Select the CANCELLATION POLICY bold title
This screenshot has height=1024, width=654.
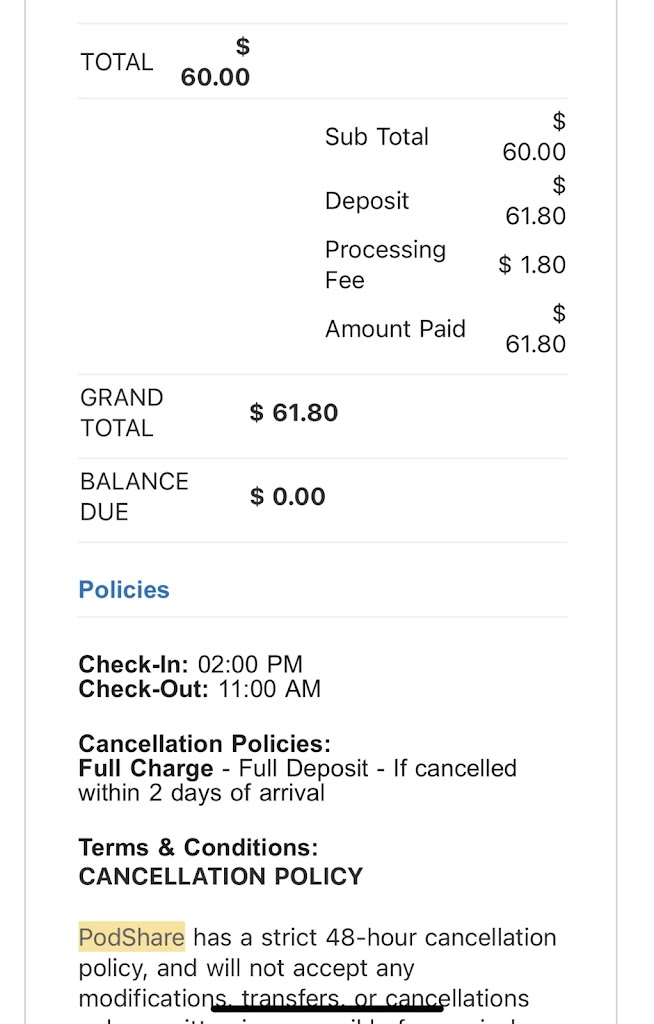221,877
